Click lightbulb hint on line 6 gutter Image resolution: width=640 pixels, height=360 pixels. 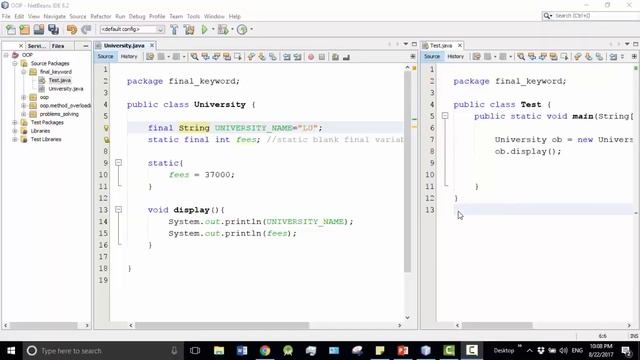[106, 128]
